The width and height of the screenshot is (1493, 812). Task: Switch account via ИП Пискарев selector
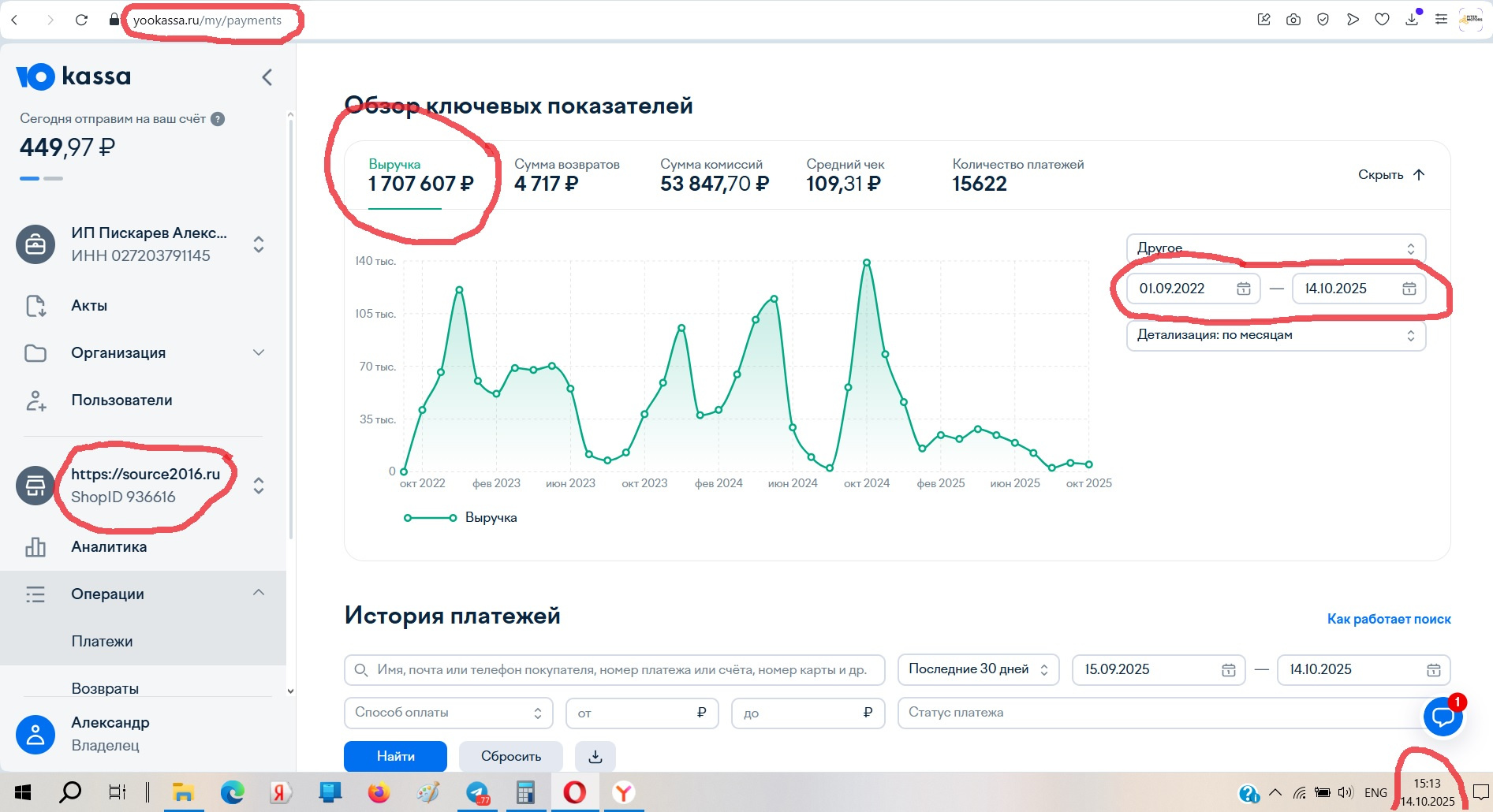click(144, 244)
